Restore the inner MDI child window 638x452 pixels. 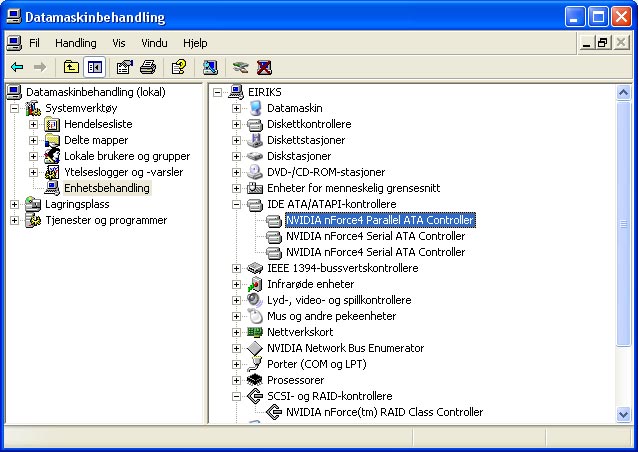click(603, 43)
